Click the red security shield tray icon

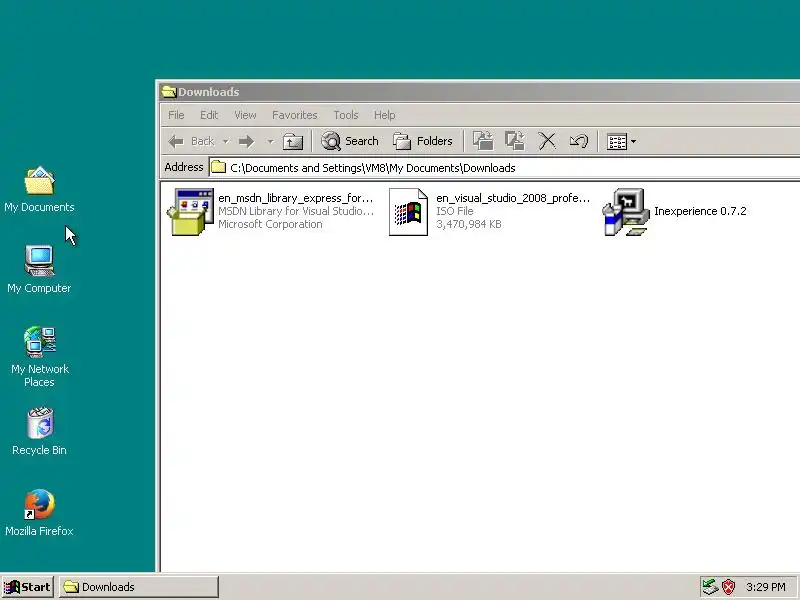coord(729,587)
